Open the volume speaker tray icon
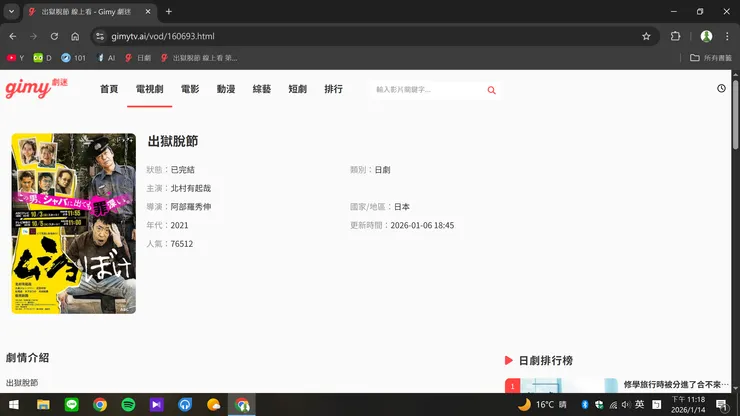 click(626, 405)
